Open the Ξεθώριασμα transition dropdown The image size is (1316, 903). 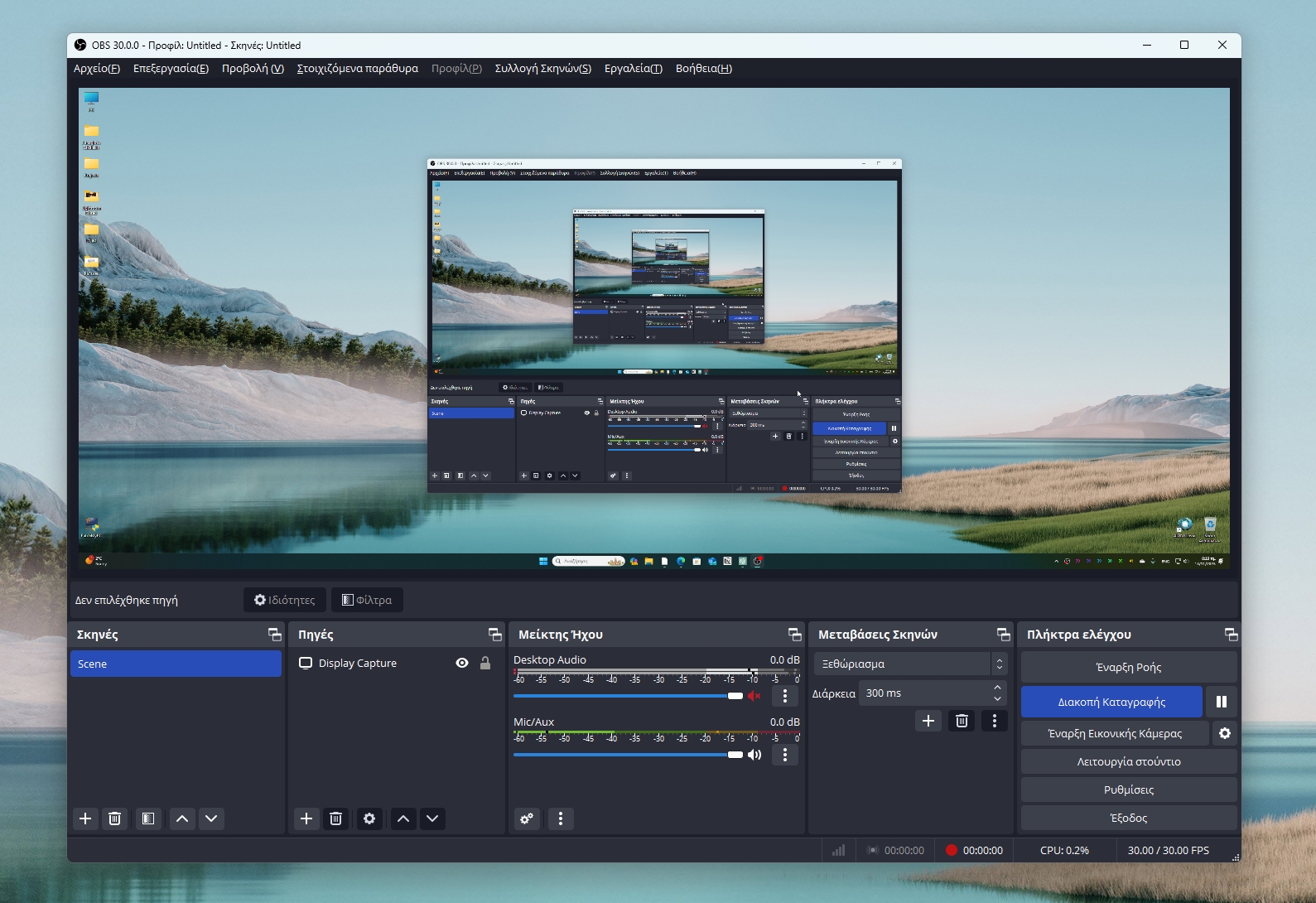[x=909, y=664]
